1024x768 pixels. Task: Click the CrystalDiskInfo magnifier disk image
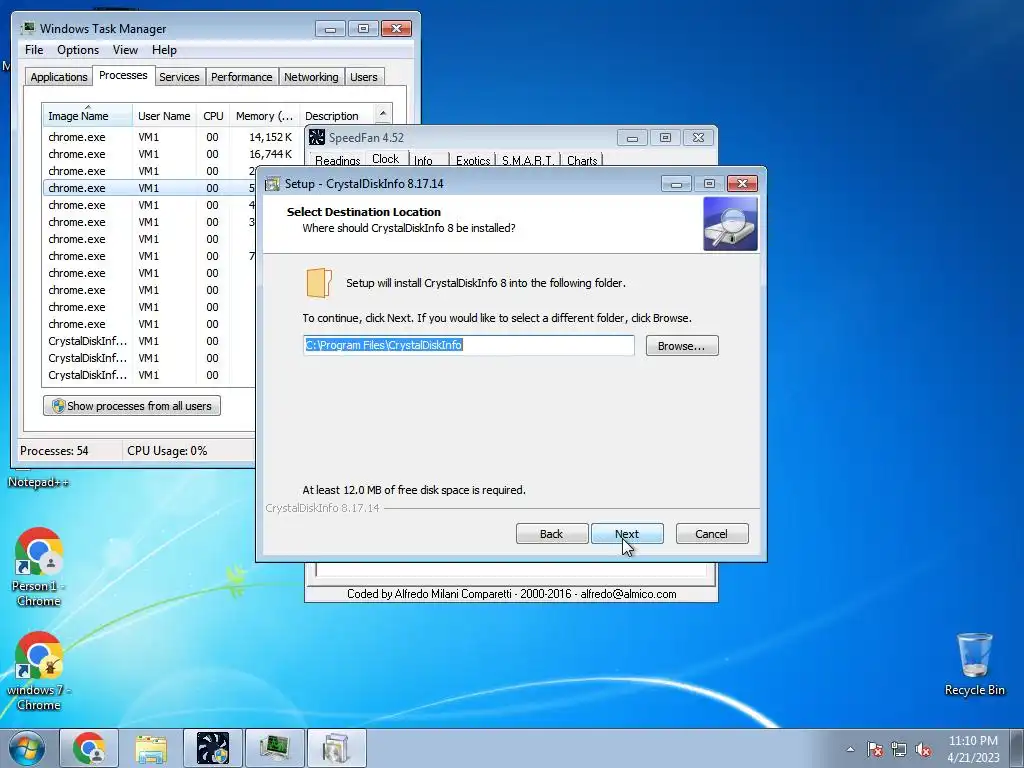[730, 224]
